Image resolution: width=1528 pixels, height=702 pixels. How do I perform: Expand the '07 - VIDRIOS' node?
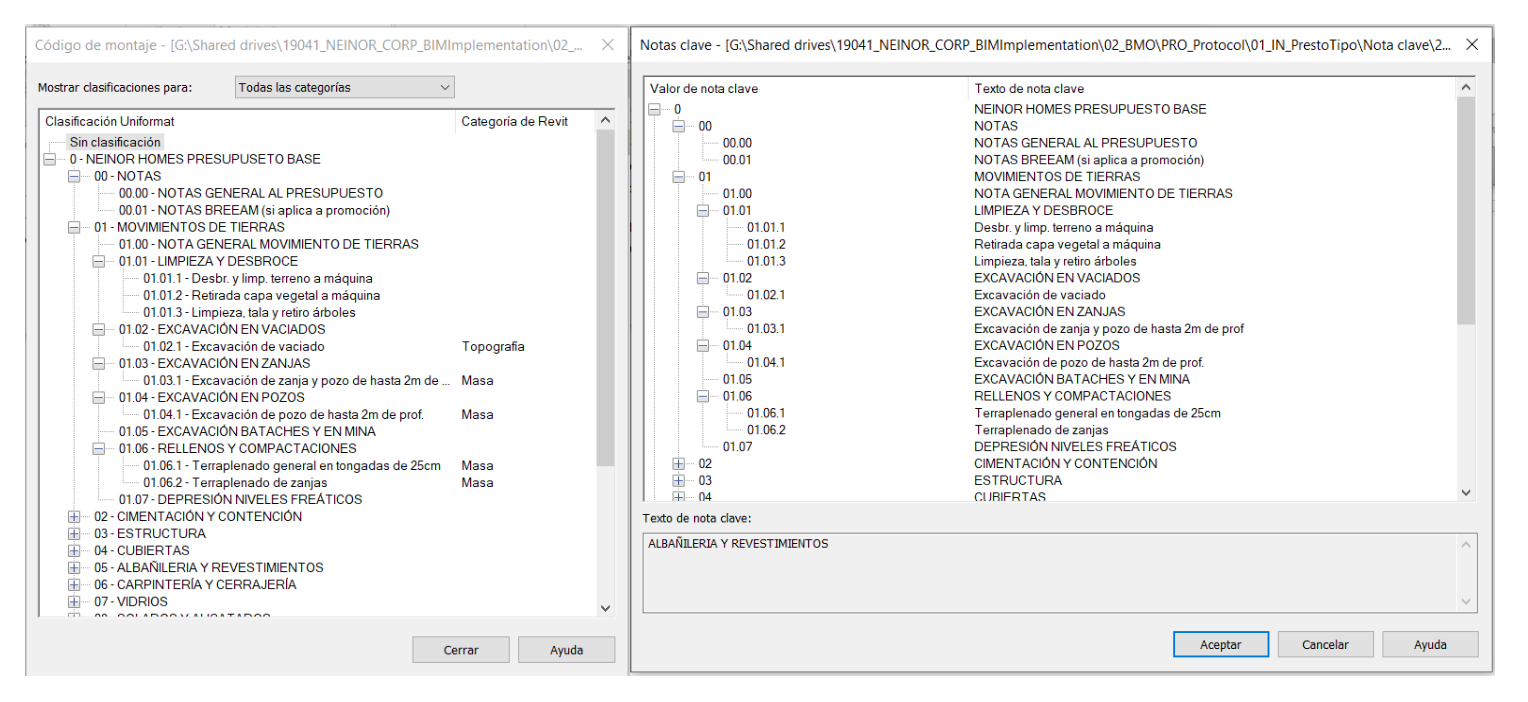coord(74,602)
